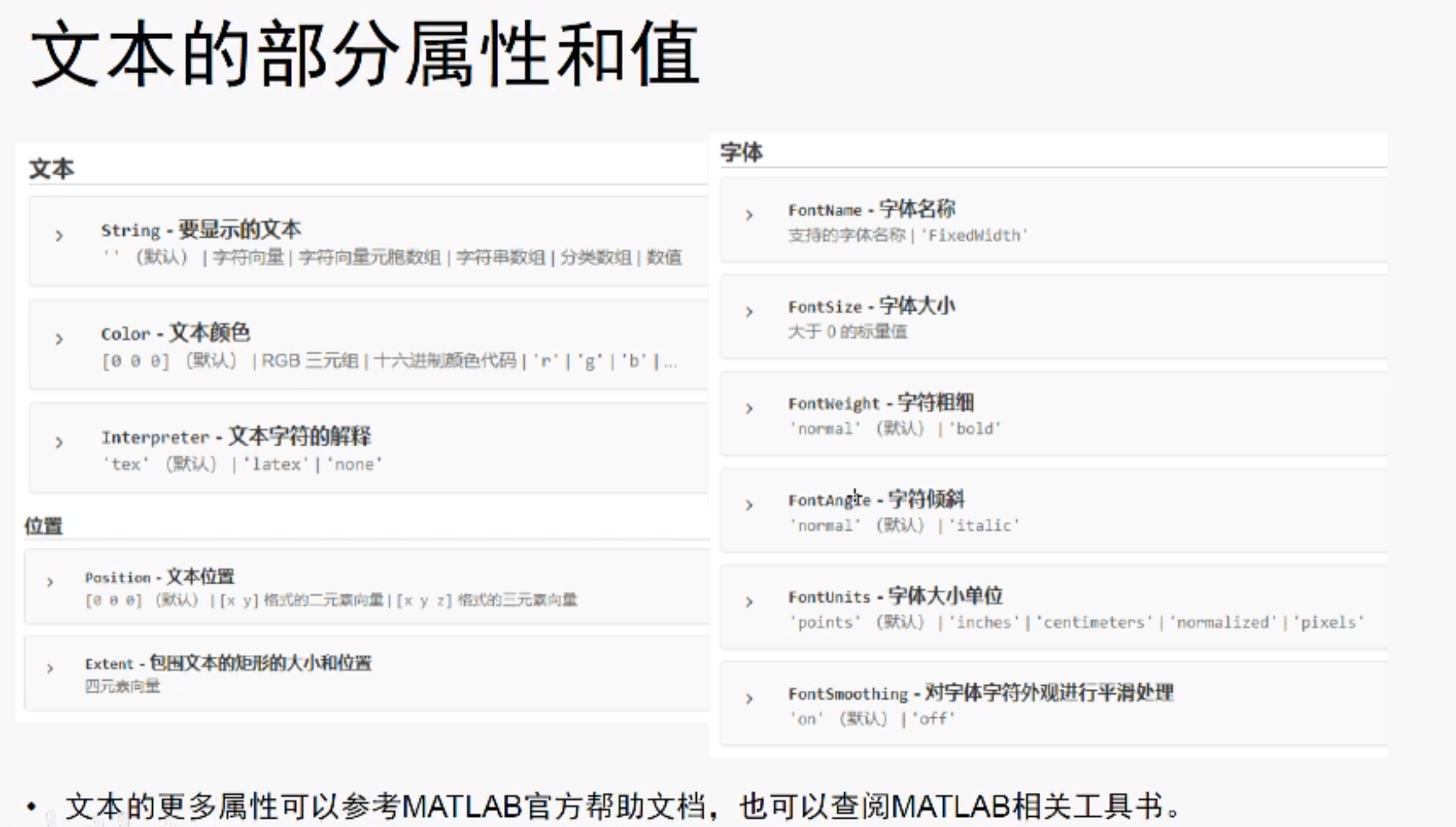Open the 'Interpreter - 文本字符的解释' heading

[x=235, y=436]
